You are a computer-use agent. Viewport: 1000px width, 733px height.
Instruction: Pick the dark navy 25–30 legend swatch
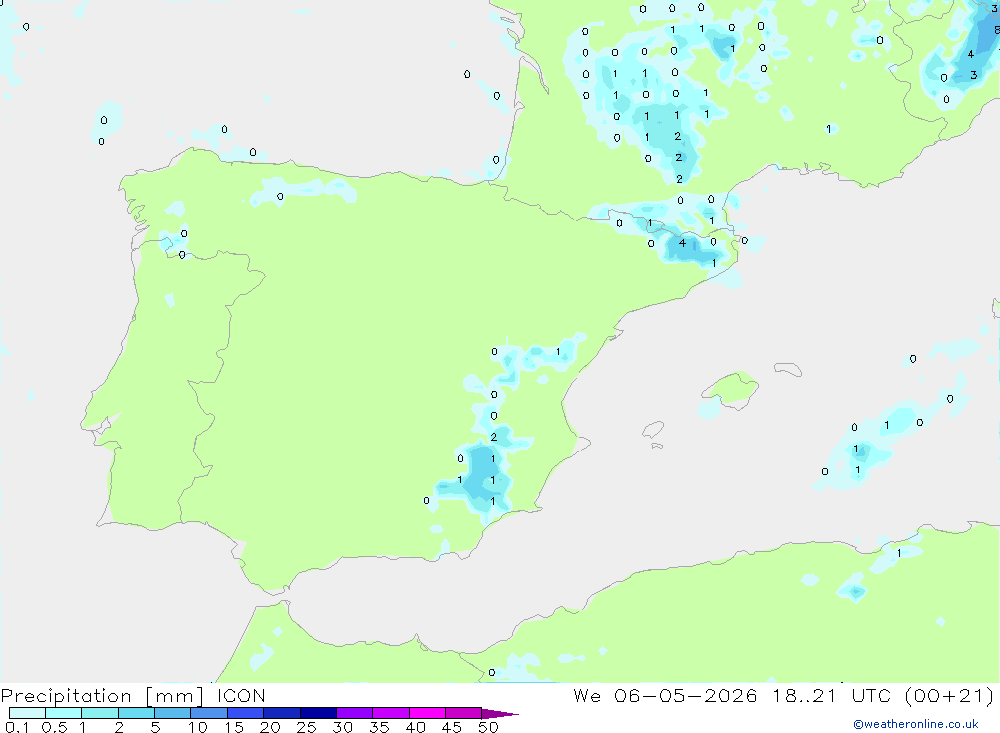[318, 713]
